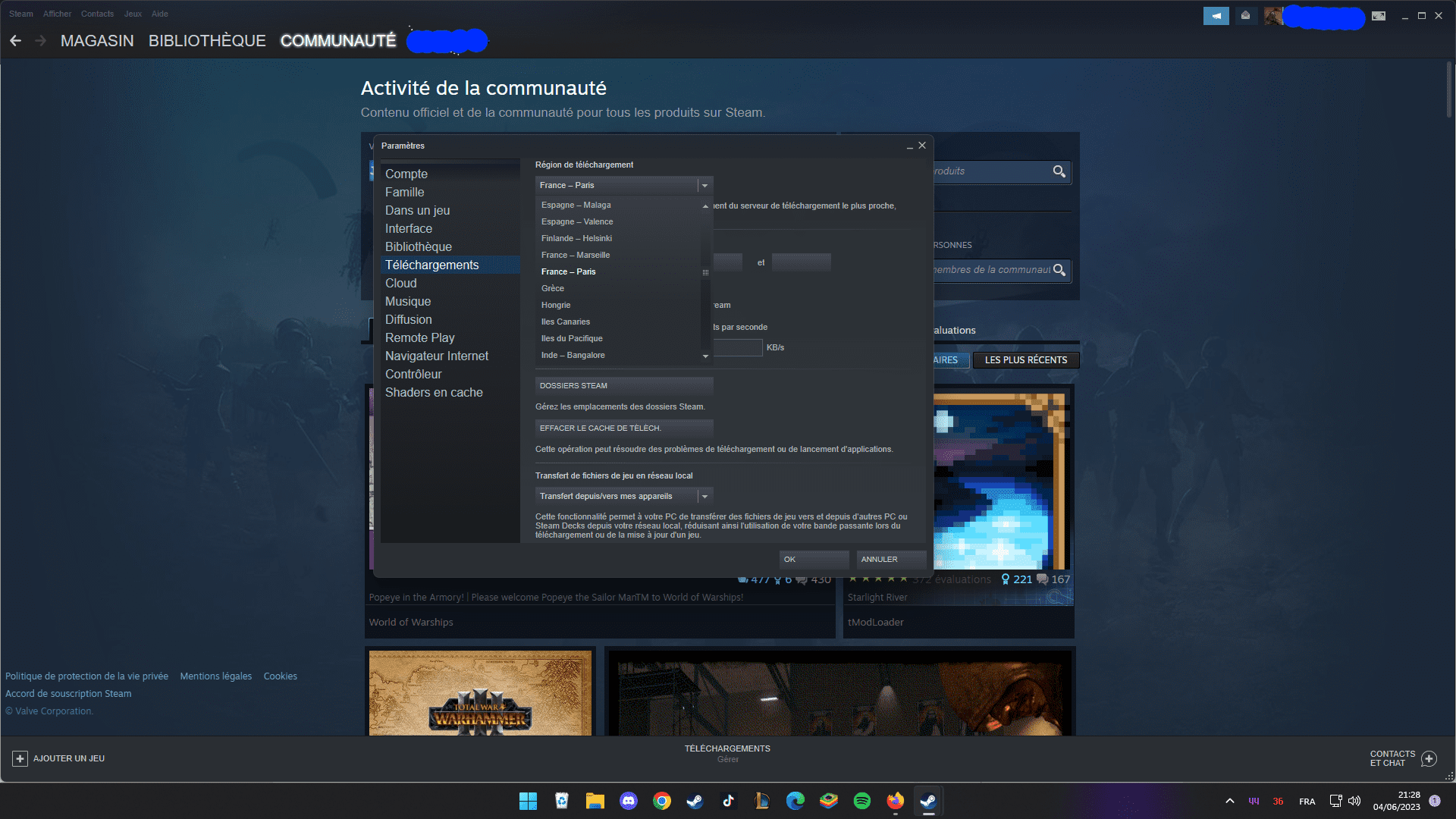Open the Contrôleur settings section

pos(413,374)
